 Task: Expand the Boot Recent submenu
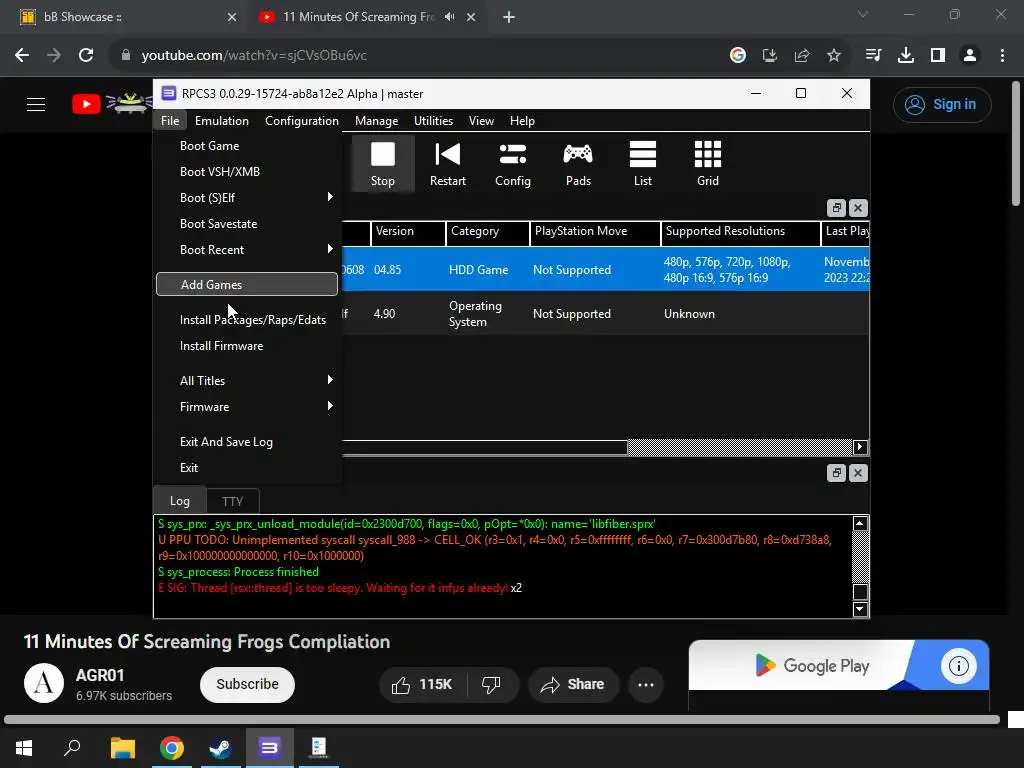click(248, 249)
